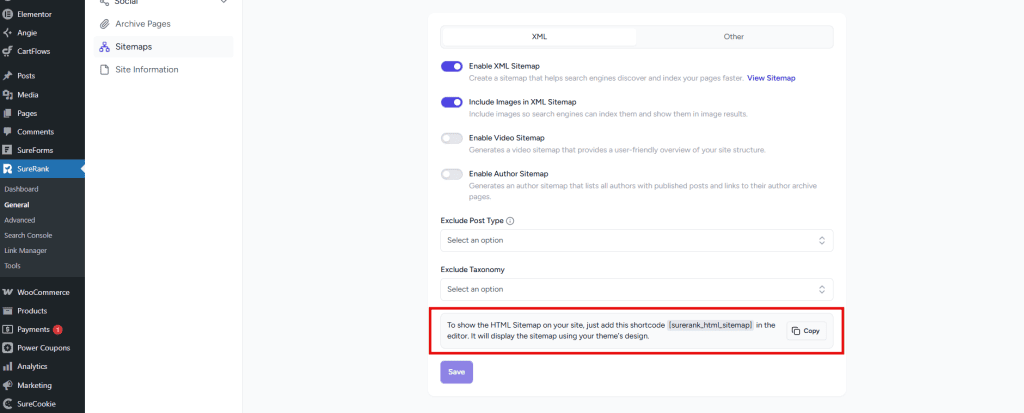The width and height of the screenshot is (1024, 413).
Task: Click the Save button
Action: click(456, 372)
